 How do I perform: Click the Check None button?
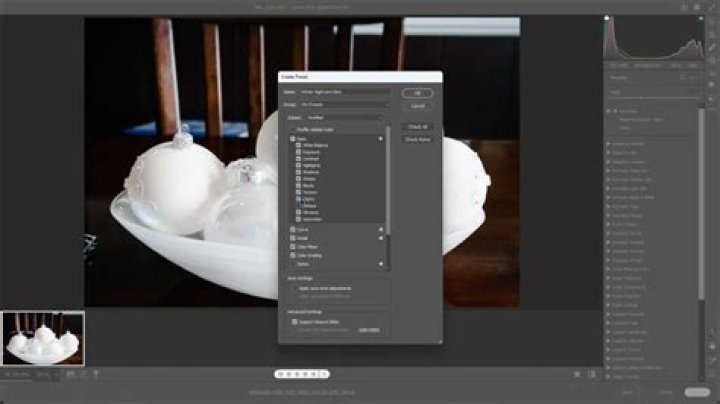point(417,139)
